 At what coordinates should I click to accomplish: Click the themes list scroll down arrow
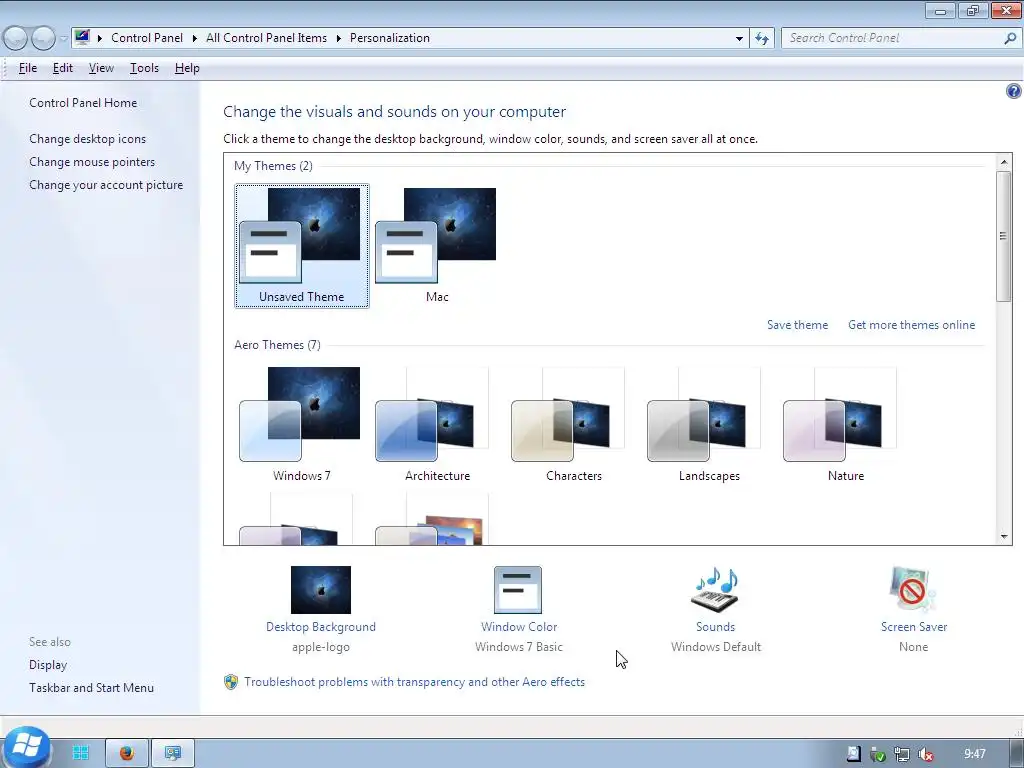pyautogui.click(x=1004, y=537)
